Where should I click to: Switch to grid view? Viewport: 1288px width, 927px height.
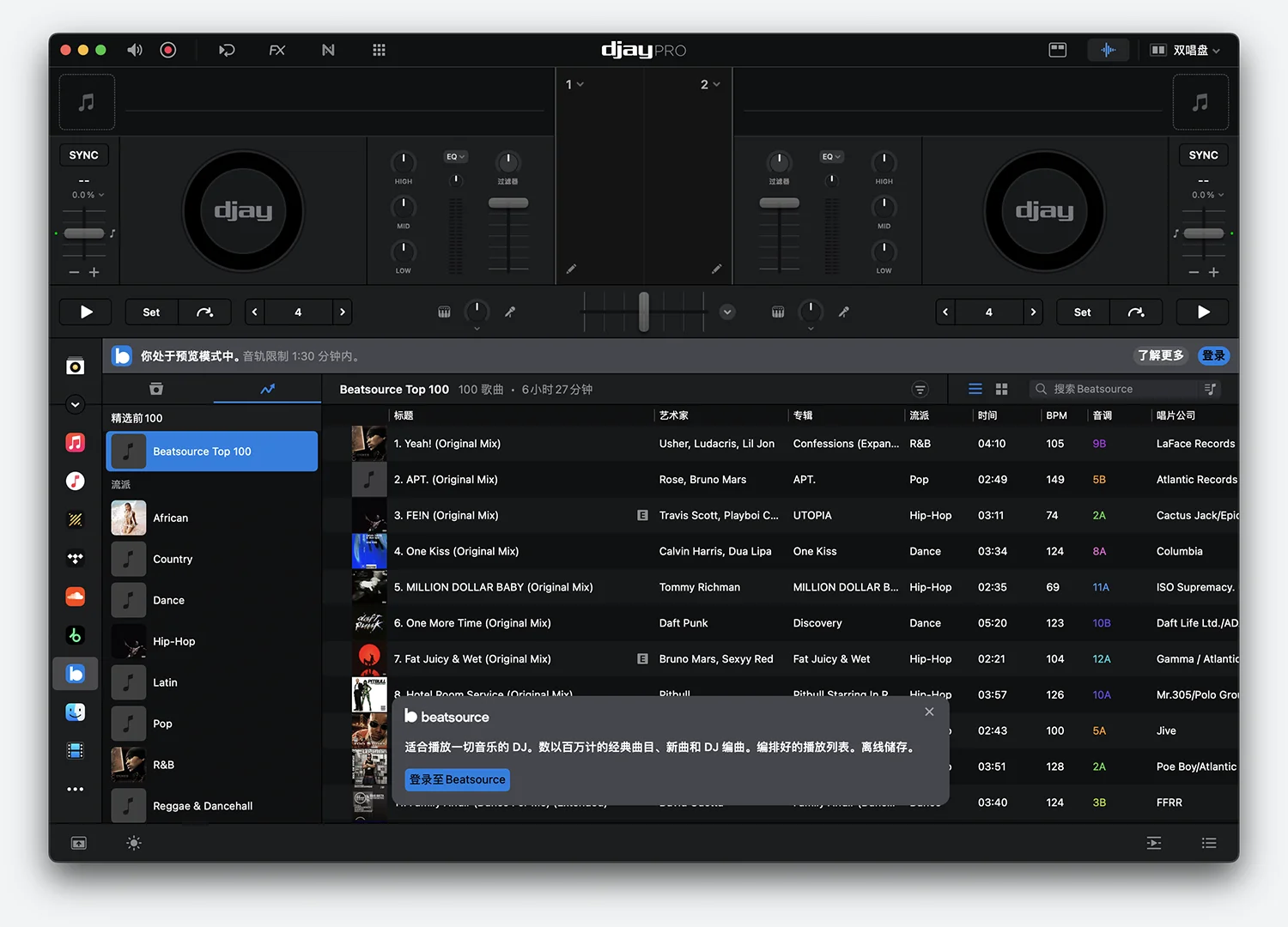(x=1001, y=389)
